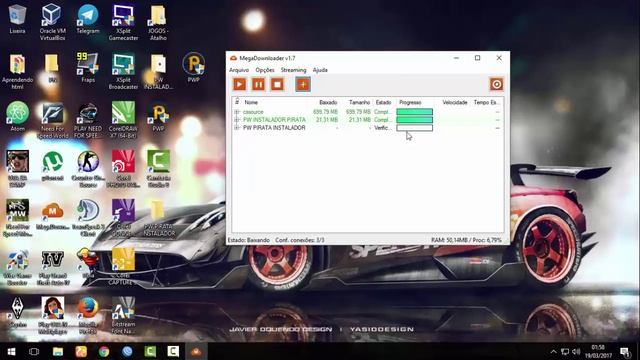Select the Aprendendo html folder
Screen dimensions: 640x360
17,71
